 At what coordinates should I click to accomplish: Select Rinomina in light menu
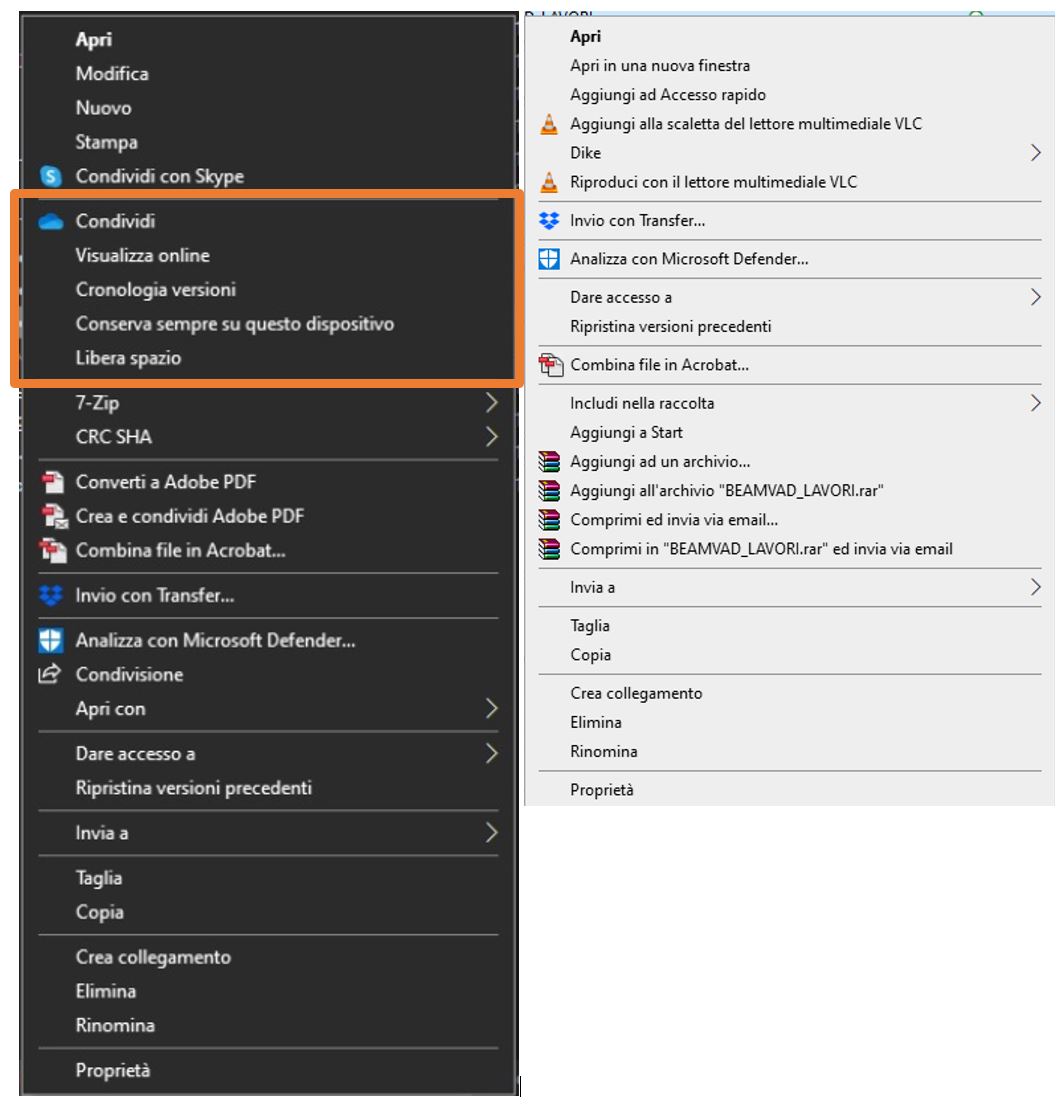point(603,752)
